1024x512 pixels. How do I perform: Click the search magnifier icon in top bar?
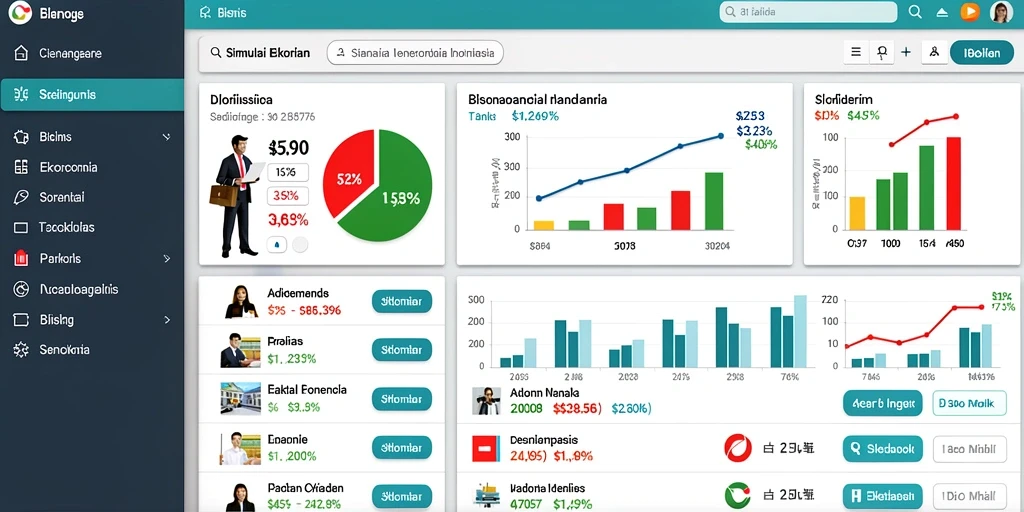pos(915,12)
